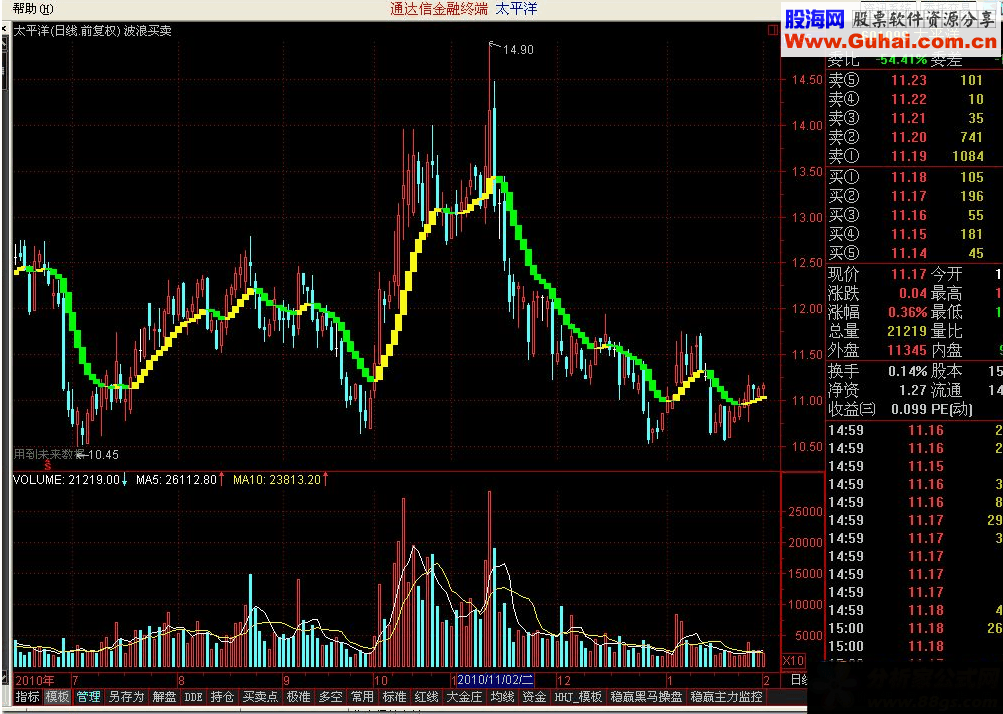This screenshot has height=714, width=1003.
Task: Click the VOLUME: 21219.00 indicator label
Action: pyautogui.click(x=67, y=479)
